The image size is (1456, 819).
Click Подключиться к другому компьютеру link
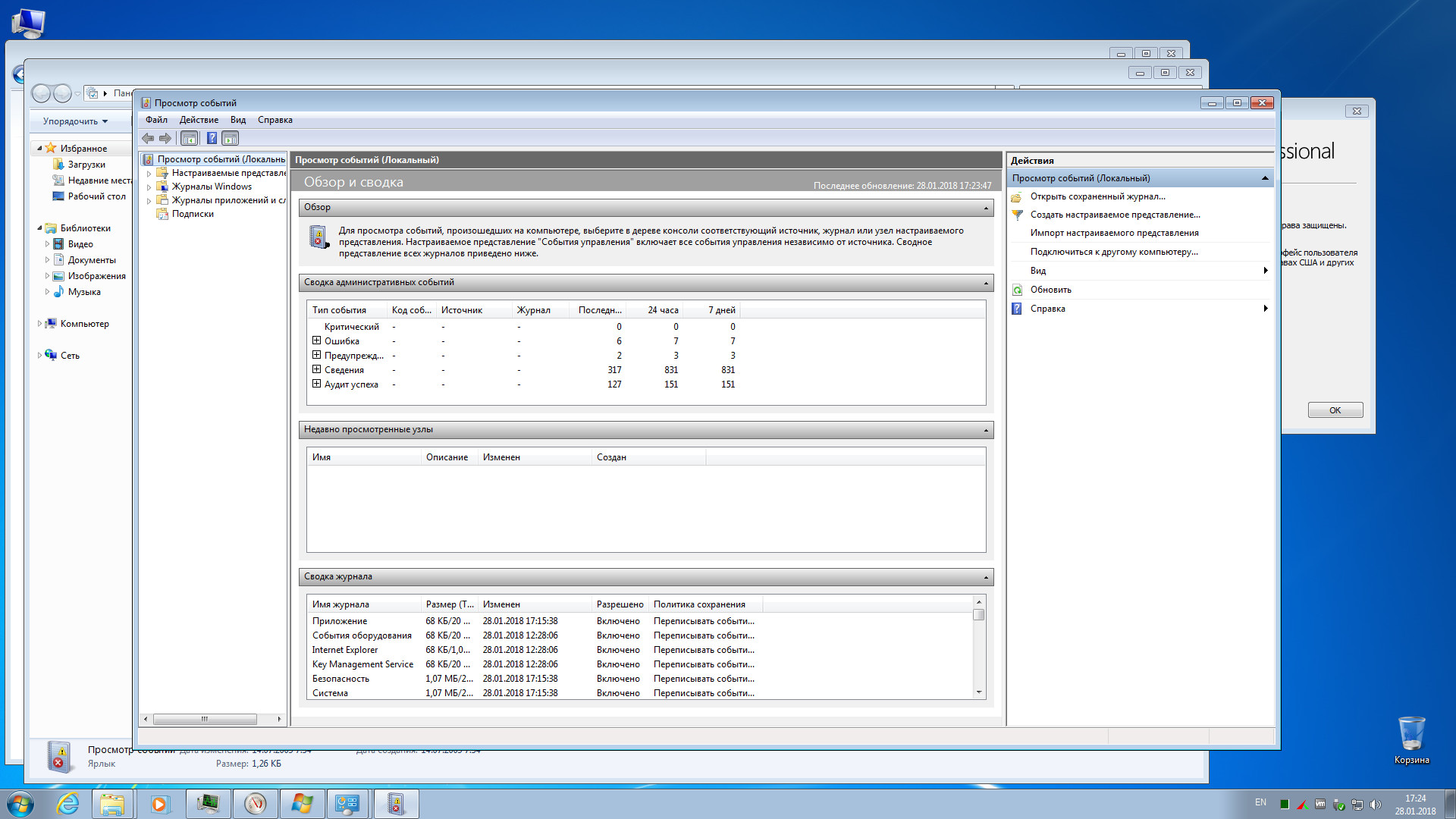point(1113,252)
